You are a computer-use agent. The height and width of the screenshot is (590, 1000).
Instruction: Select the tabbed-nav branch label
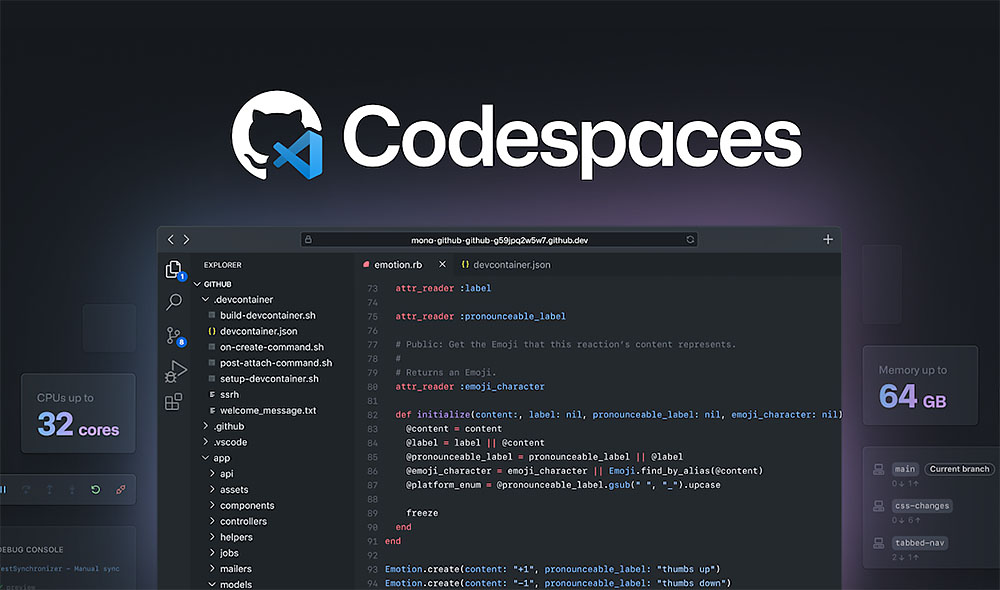tap(919, 543)
